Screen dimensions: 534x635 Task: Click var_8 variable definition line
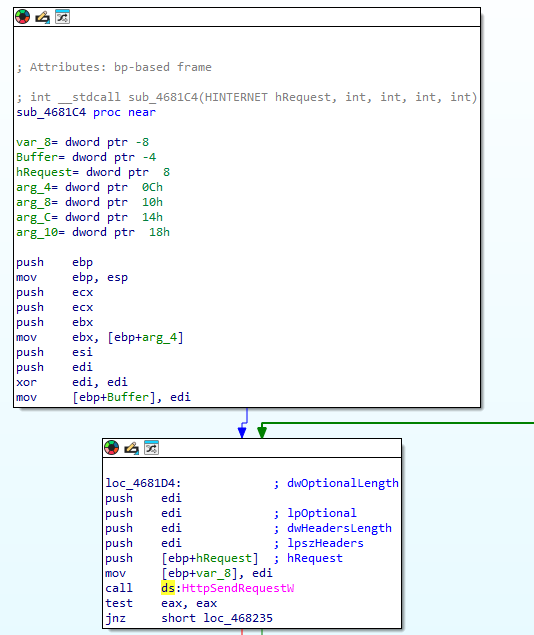tap(83, 142)
